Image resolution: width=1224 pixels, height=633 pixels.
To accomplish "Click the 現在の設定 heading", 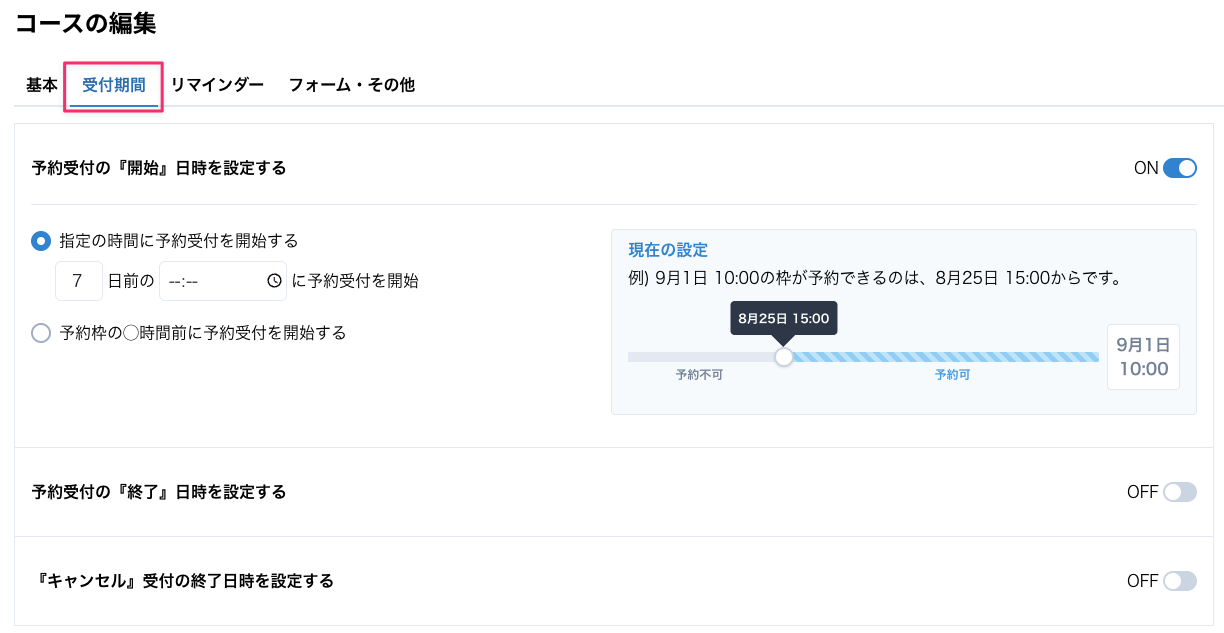I will coord(668,250).
